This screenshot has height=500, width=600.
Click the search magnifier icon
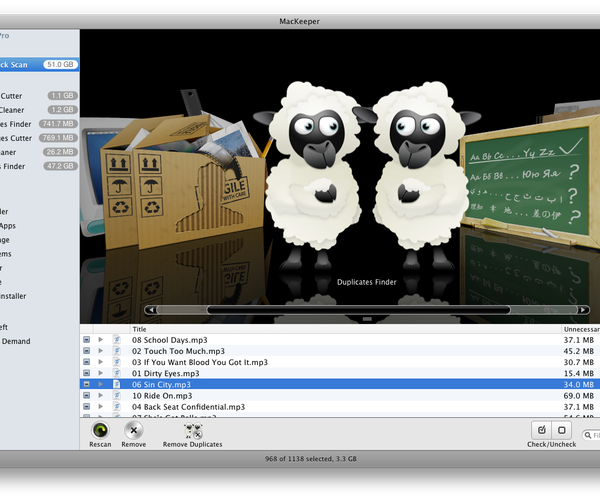[x=588, y=435]
